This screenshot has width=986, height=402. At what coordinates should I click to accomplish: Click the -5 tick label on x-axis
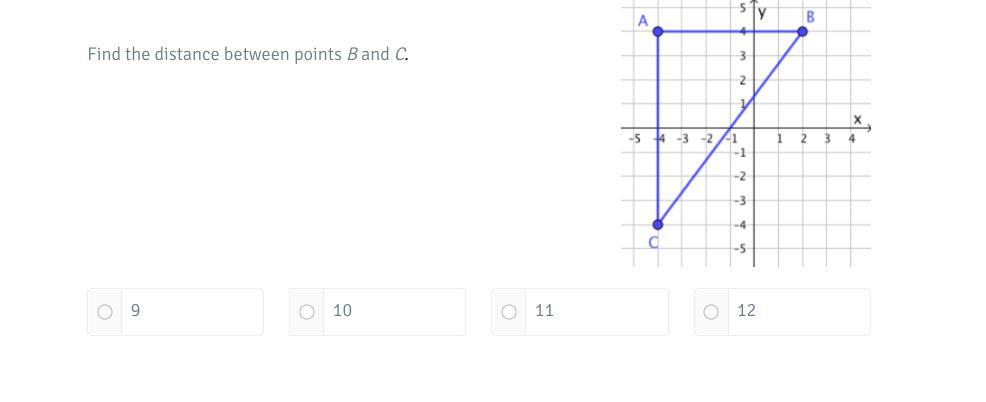[634, 138]
